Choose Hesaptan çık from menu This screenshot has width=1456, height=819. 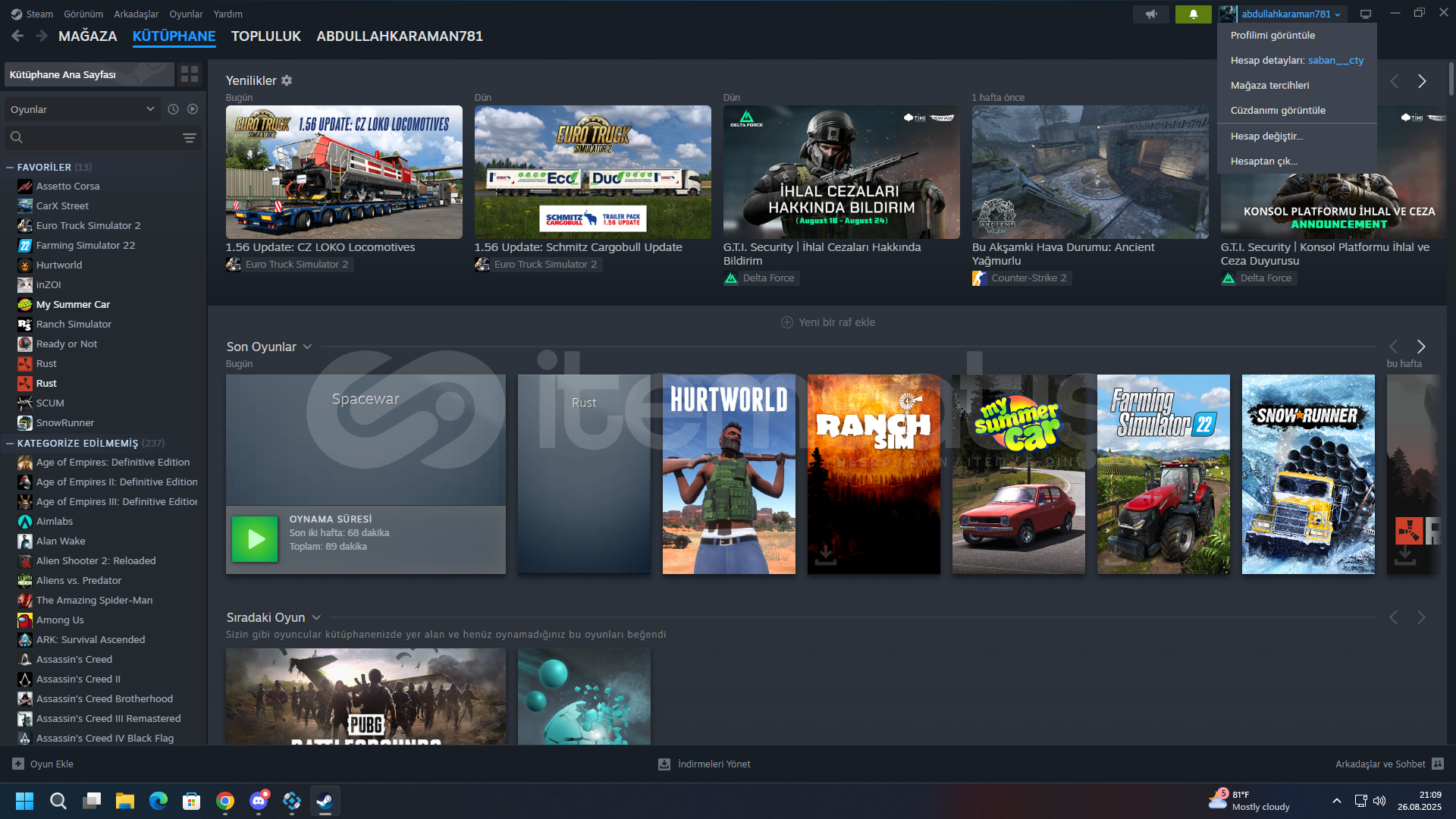[x=1297, y=161]
